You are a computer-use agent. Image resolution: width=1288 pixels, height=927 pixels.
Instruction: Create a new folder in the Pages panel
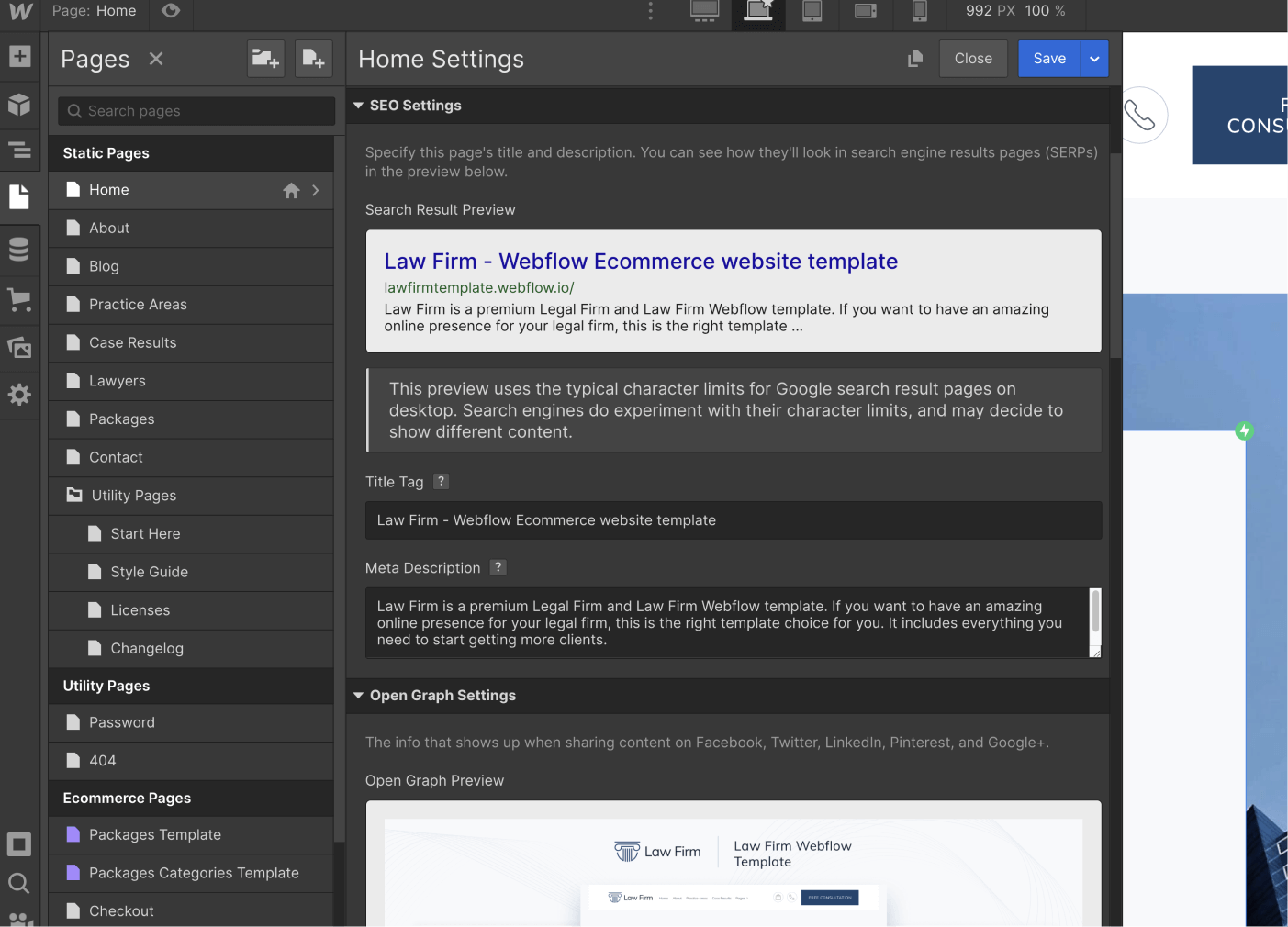coord(265,58)
